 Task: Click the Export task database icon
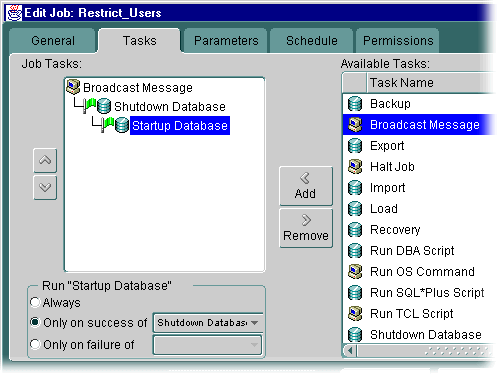355,146
